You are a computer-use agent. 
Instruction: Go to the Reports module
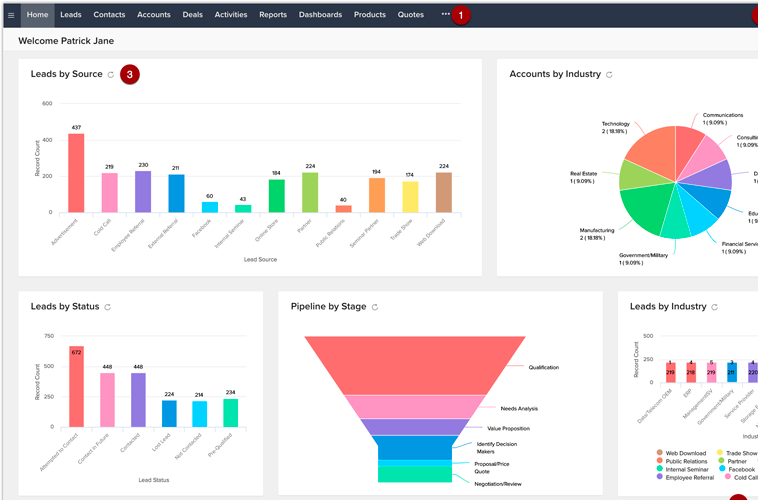273,15
